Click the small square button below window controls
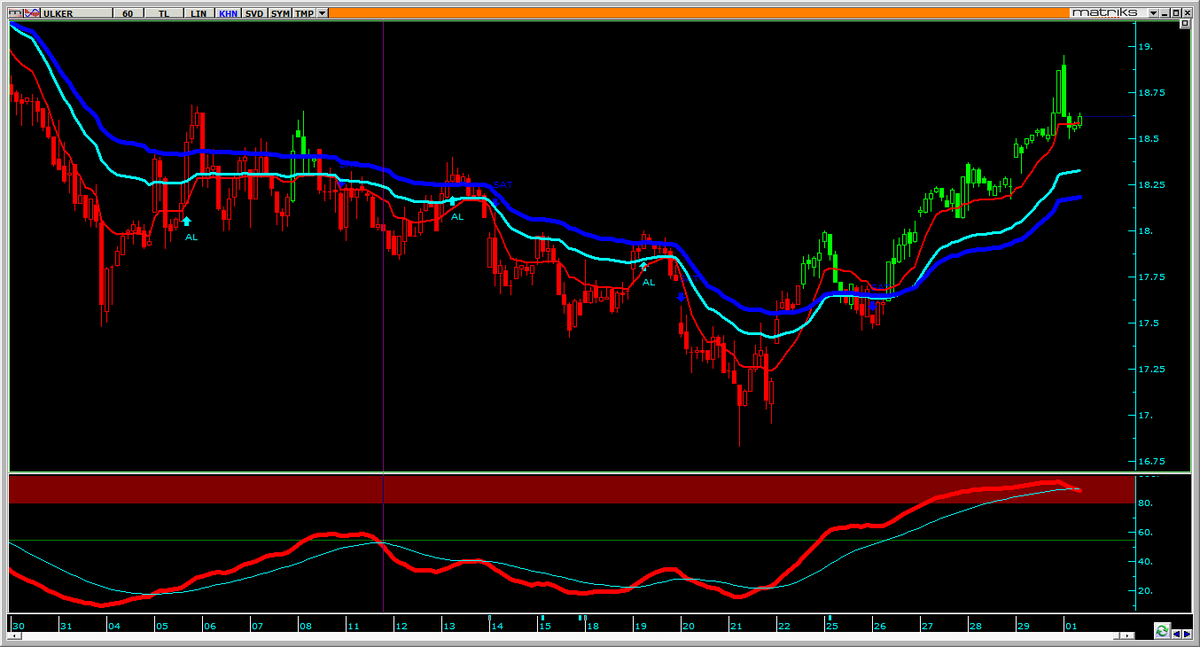This screenshot has height=647, width=1200. tap(1185, 23)
